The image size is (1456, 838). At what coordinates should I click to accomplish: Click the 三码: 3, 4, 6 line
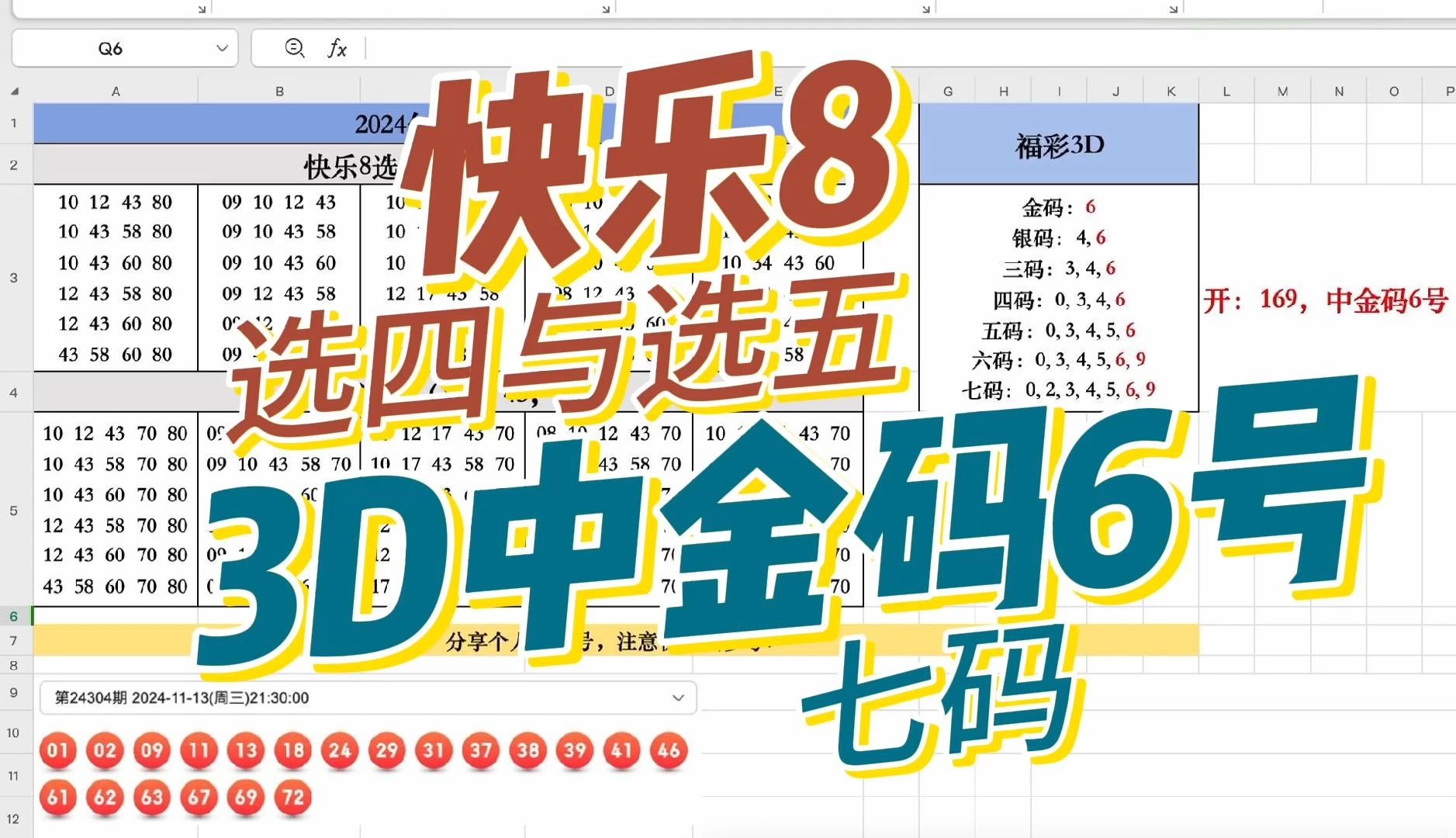pyautogui.click(x=1059, y=268)
